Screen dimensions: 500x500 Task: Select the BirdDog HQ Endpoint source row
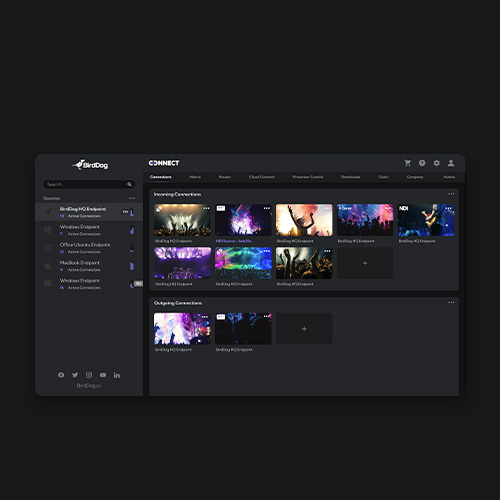click(89, 212)
